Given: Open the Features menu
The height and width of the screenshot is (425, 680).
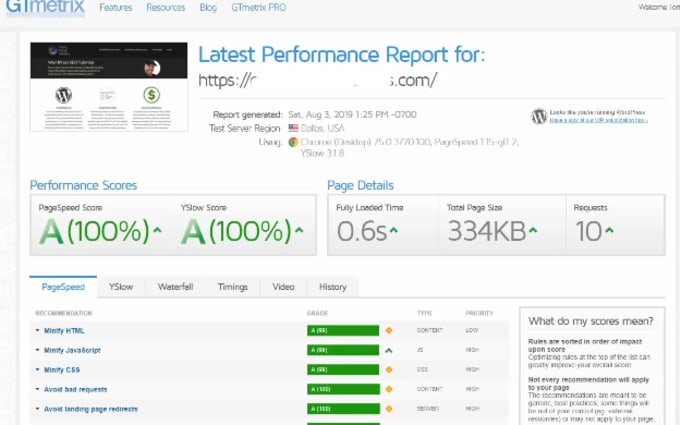Looking at the screenshot, I should coord(116,7).
